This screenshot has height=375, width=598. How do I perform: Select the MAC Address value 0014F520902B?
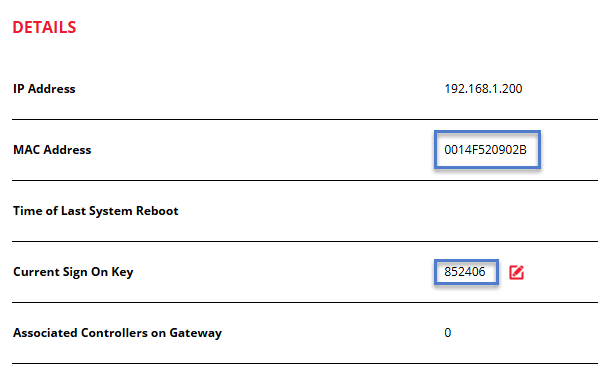tap(485, 150)
